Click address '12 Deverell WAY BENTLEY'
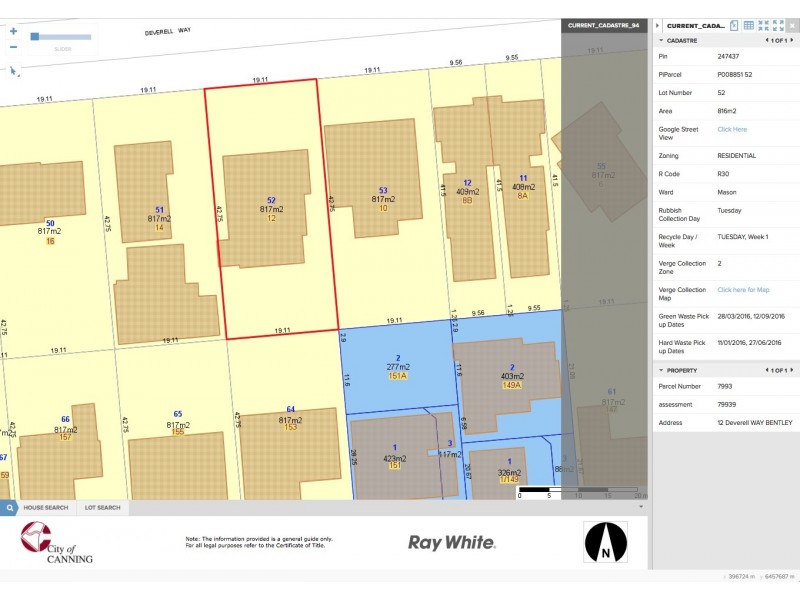Screen dimensions: 800x600 click(x=755, y=422)
